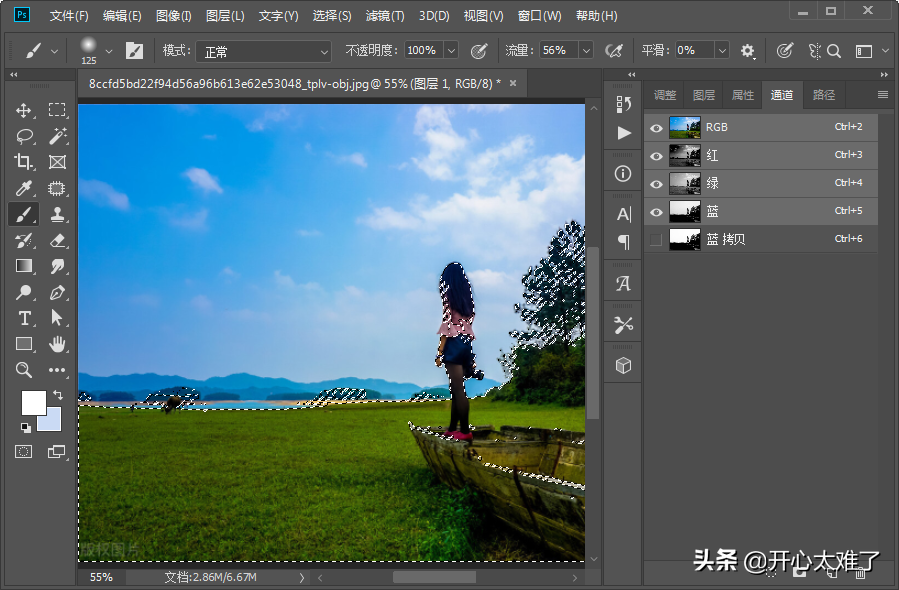Viewport: 899px width, 590px height.
Task: Open the 滤镜(T) menu
Action: click(x=385, y=15)
